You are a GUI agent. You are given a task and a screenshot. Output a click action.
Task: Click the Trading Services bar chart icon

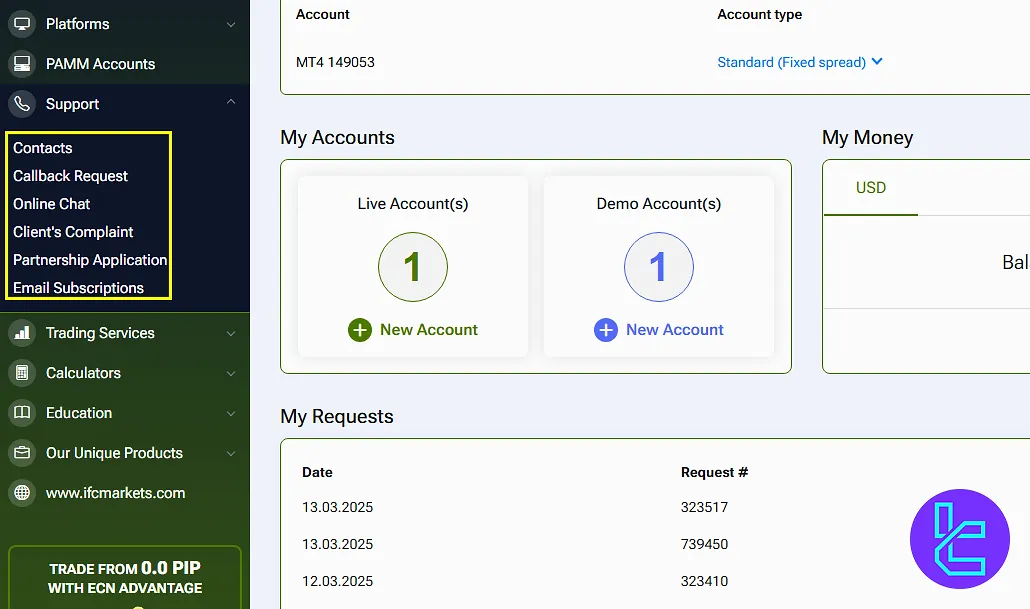coord(21,333)
